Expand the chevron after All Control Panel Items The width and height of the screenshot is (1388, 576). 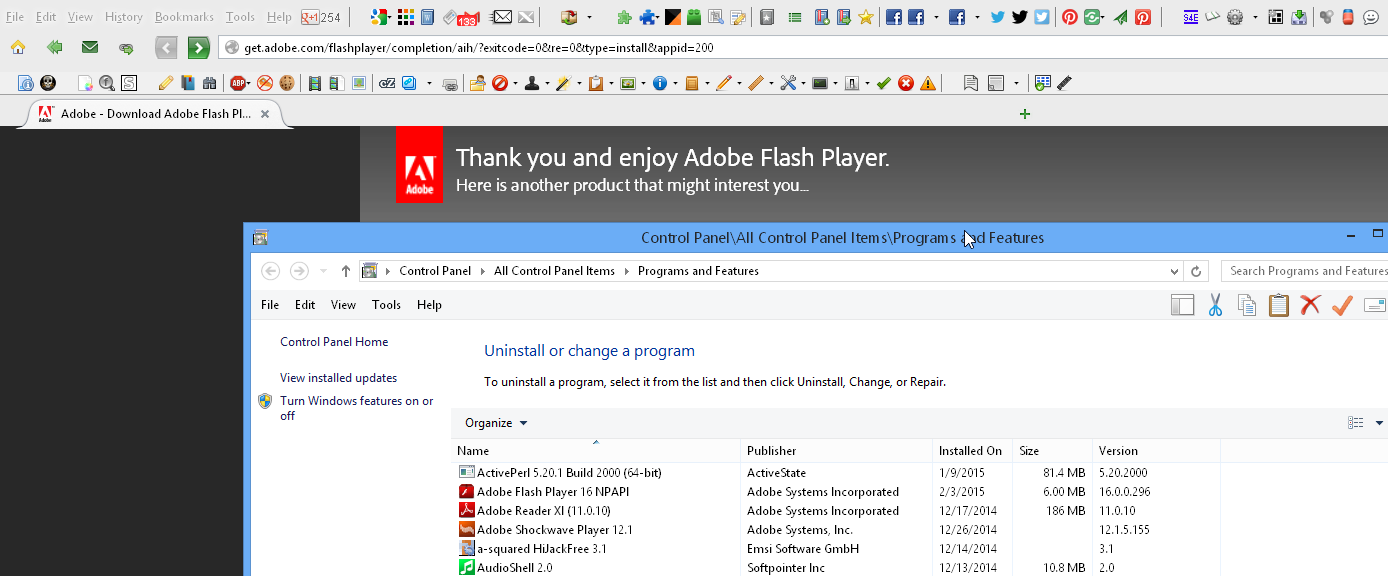coord(626,271)
